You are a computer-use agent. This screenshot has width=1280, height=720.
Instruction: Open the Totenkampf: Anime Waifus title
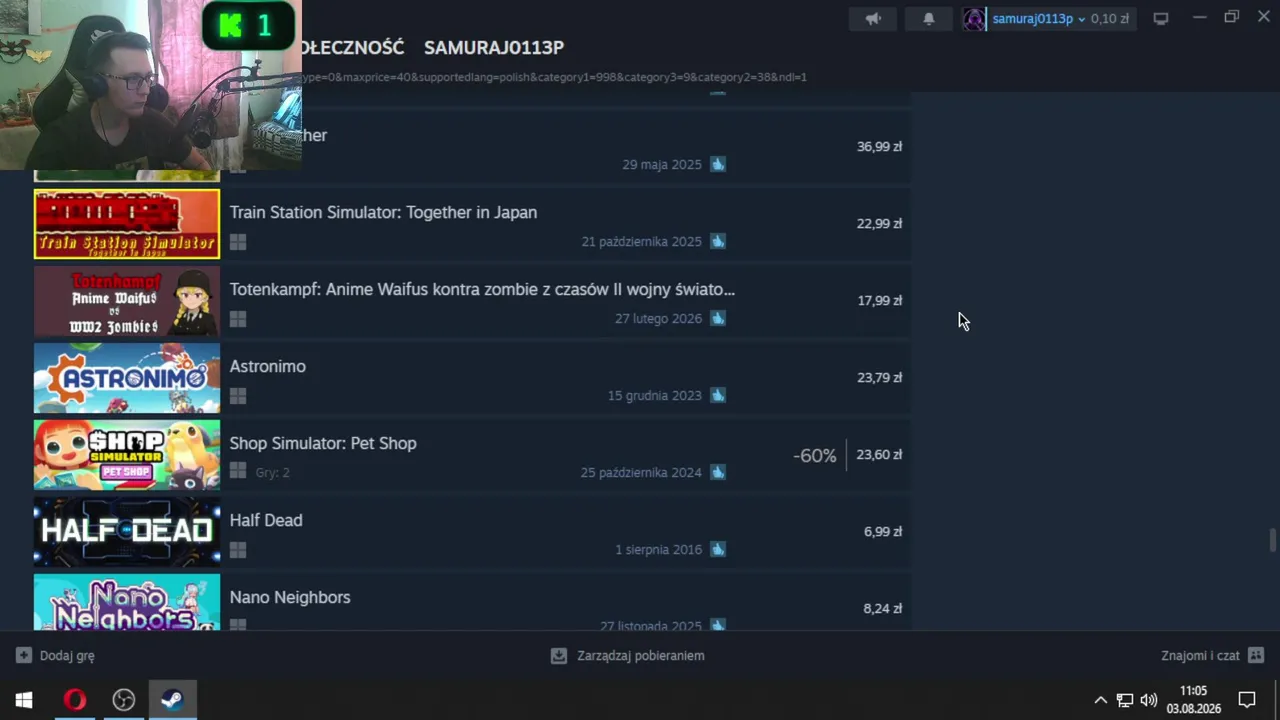(482, 289)
